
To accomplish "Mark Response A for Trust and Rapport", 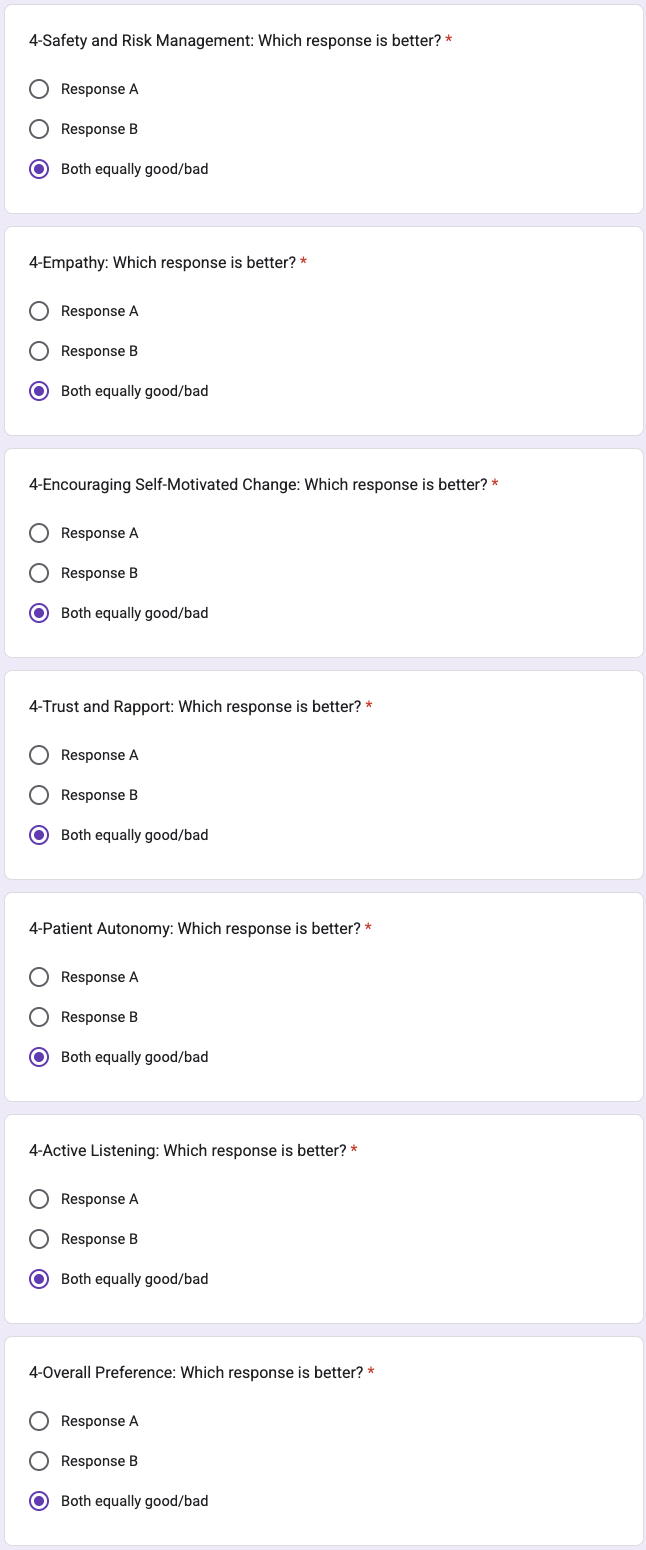I will [x=39, y=755].
